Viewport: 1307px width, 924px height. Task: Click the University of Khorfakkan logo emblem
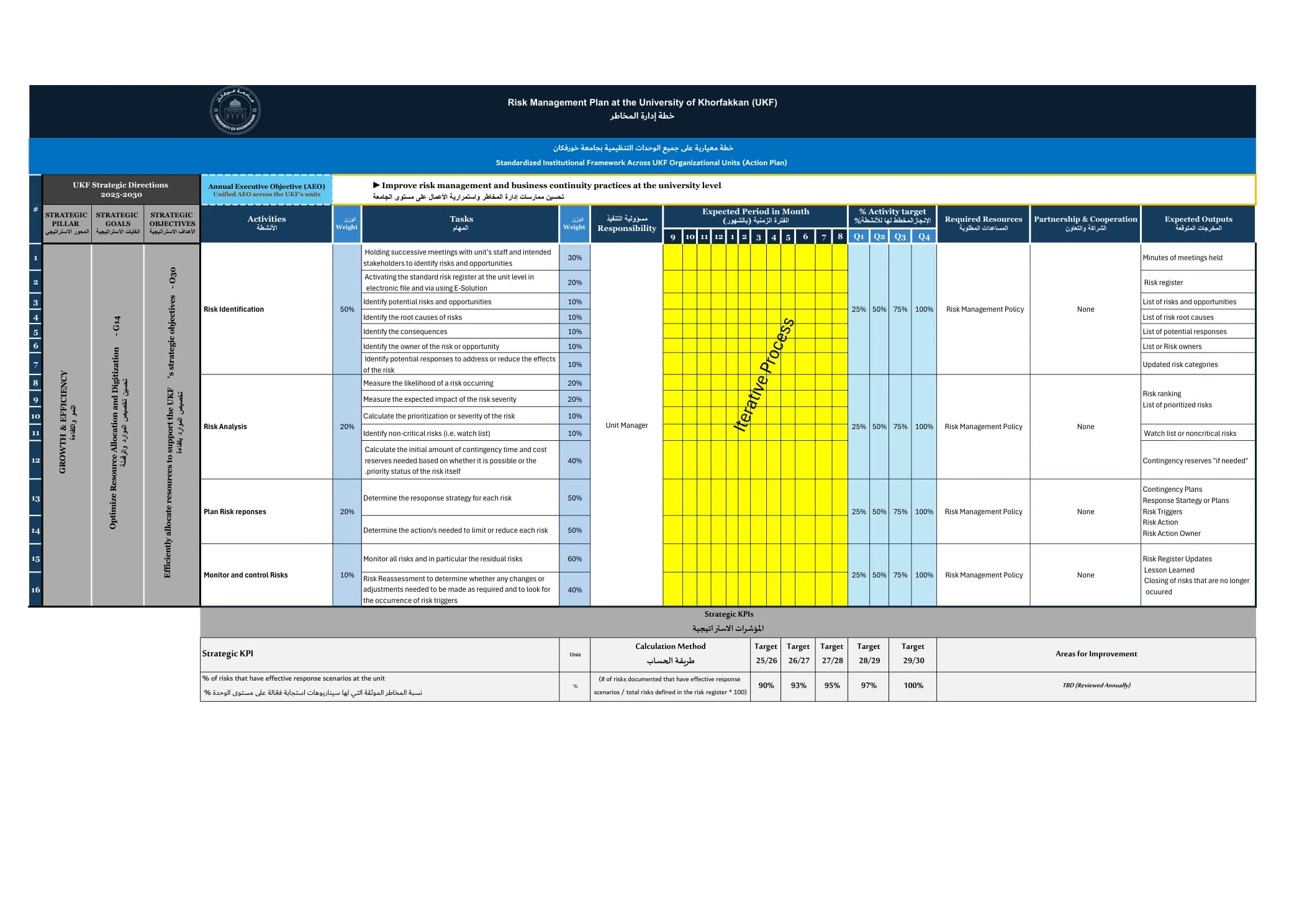click(x=235, y=111)
